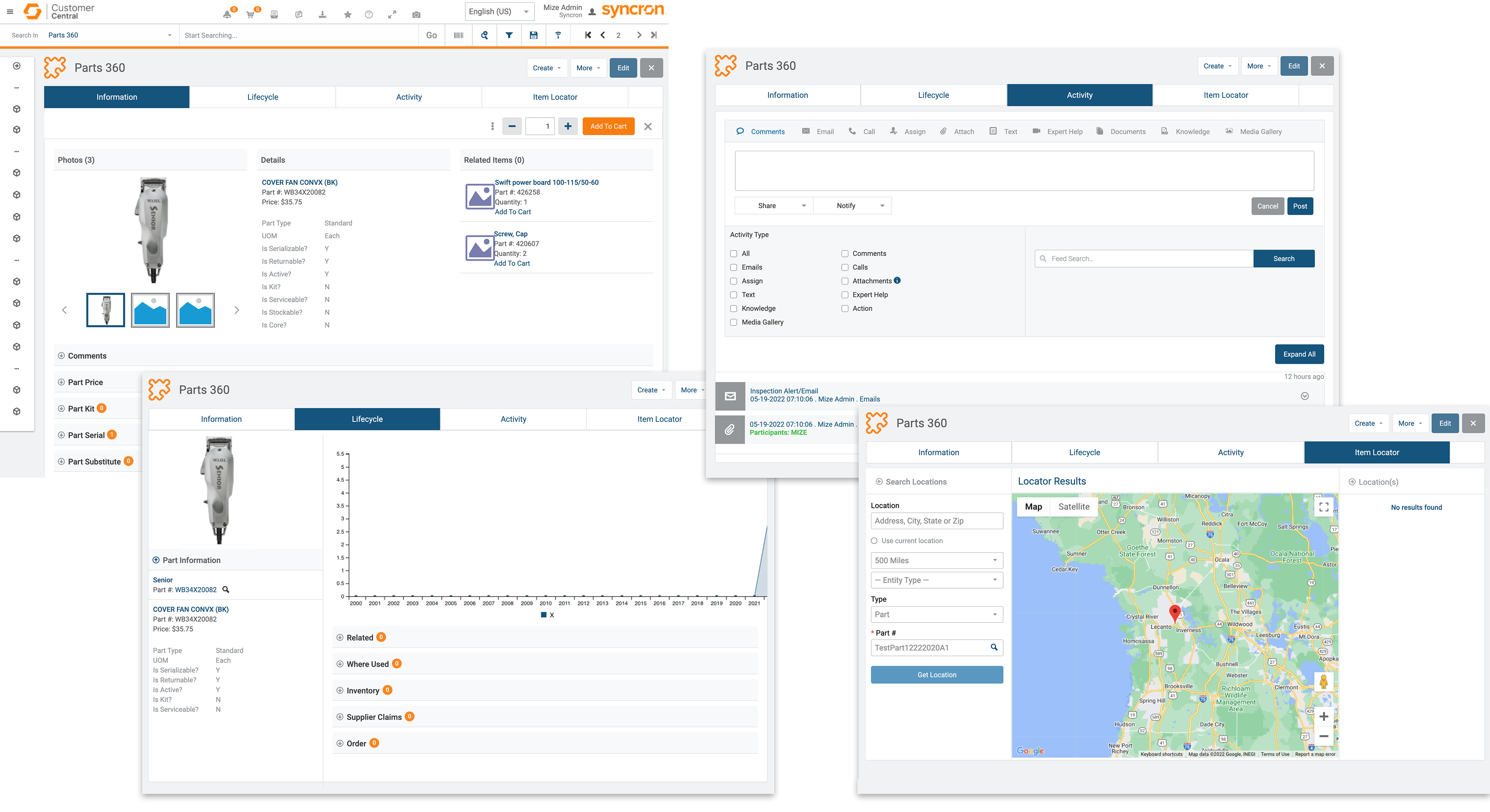Click the Address, City, State or Zip field
The width and height of the screenshot is (1490, 812).
pyautogui.click(x=936, y=521)
